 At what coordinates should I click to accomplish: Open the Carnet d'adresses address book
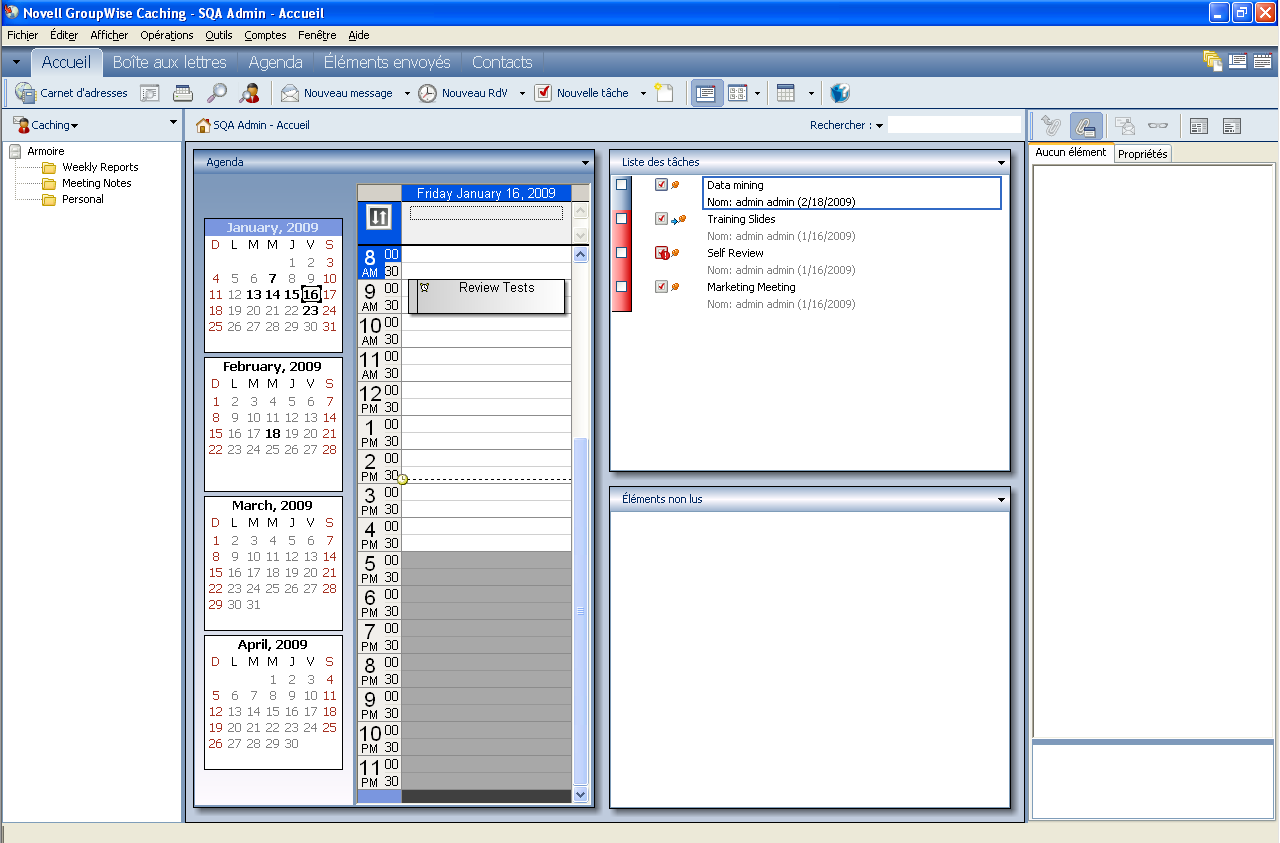click(x=71, y=93)
